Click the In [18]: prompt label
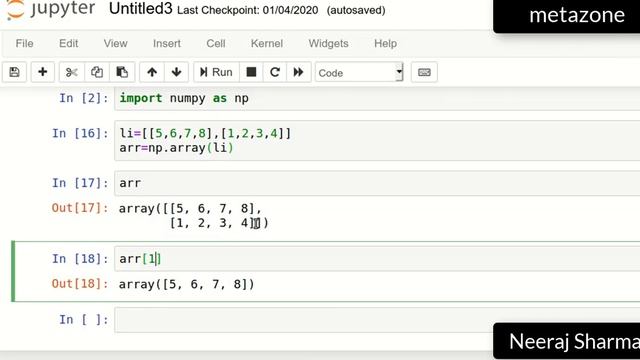The image size is (640, 360). click(x=80, y=259)
